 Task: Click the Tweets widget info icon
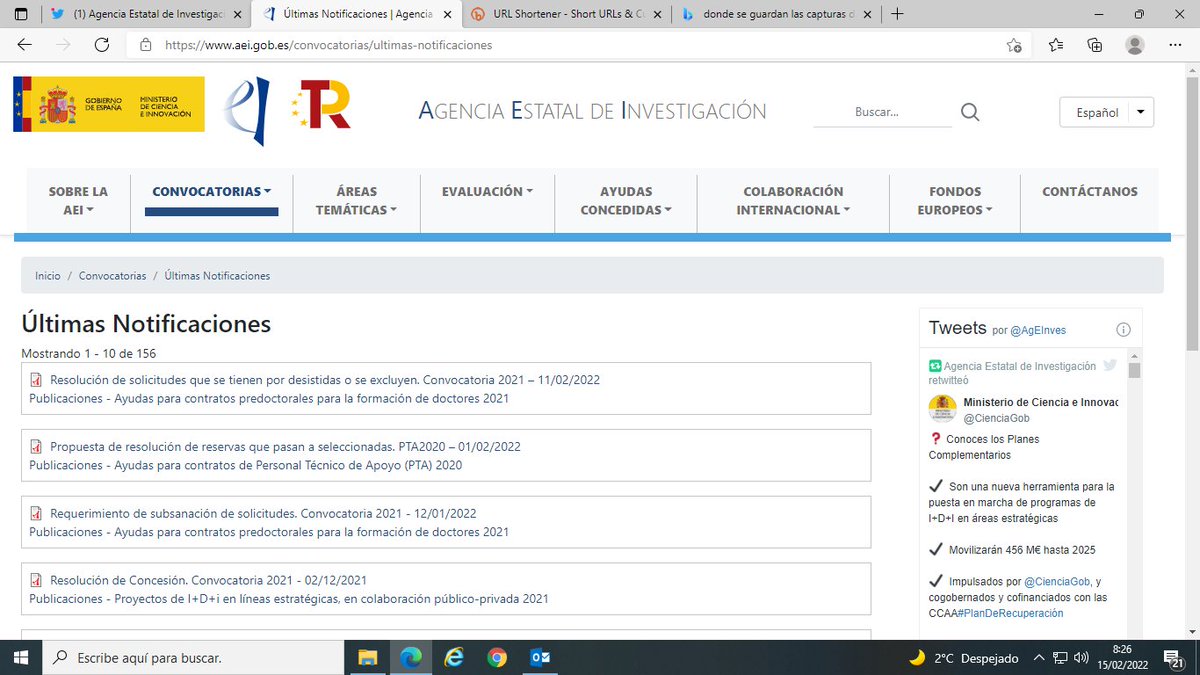click(1123, 330)
